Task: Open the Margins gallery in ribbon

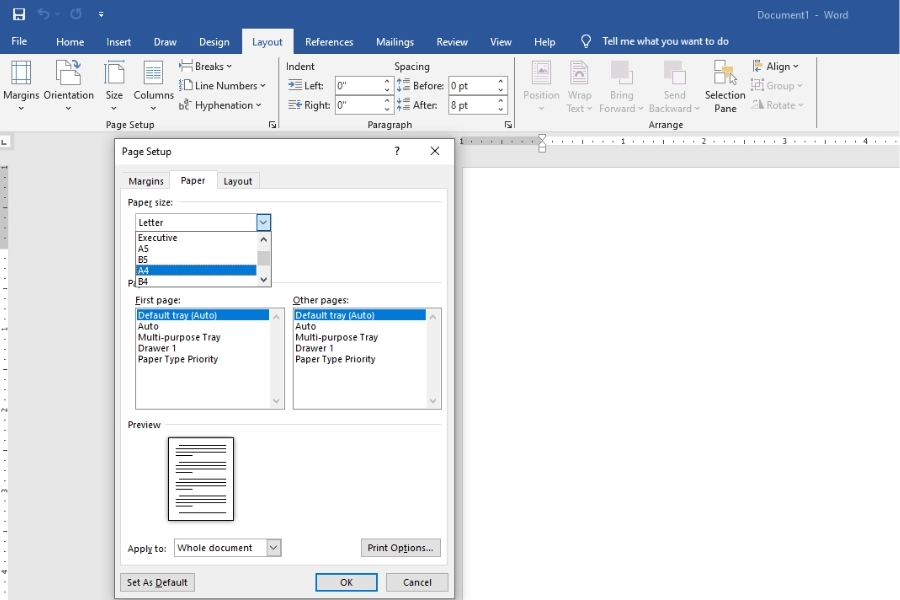Action: pyautogui.click(x=21, y=84)
